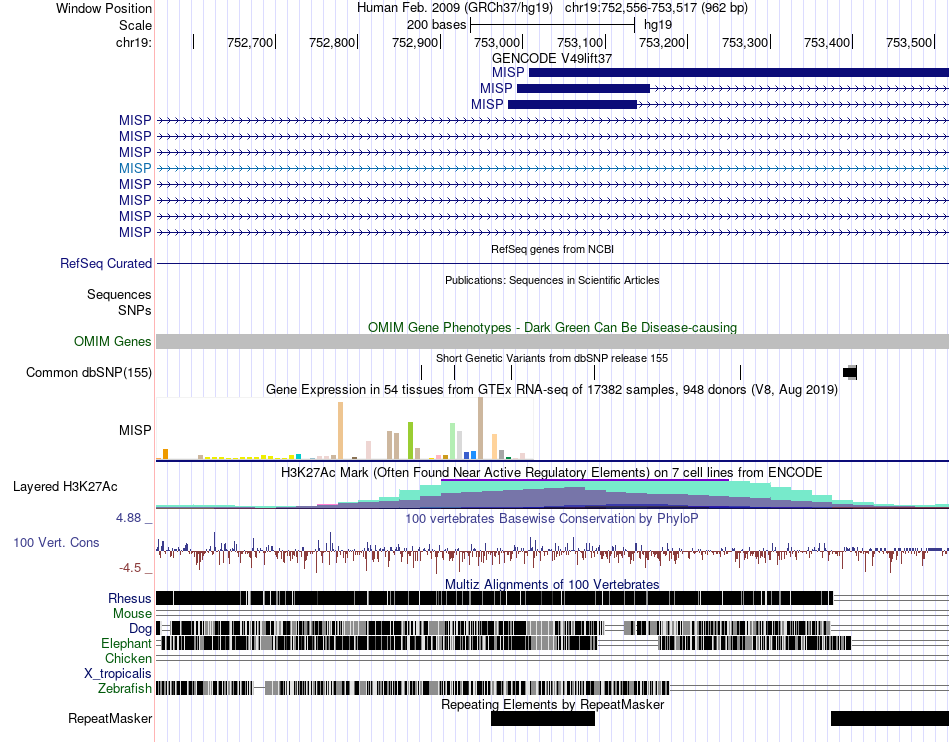This screenshot has width=950, height=742.
Task: Click the RepeatMasker track label
Action: pyautogui.click(x=110, y=719)
